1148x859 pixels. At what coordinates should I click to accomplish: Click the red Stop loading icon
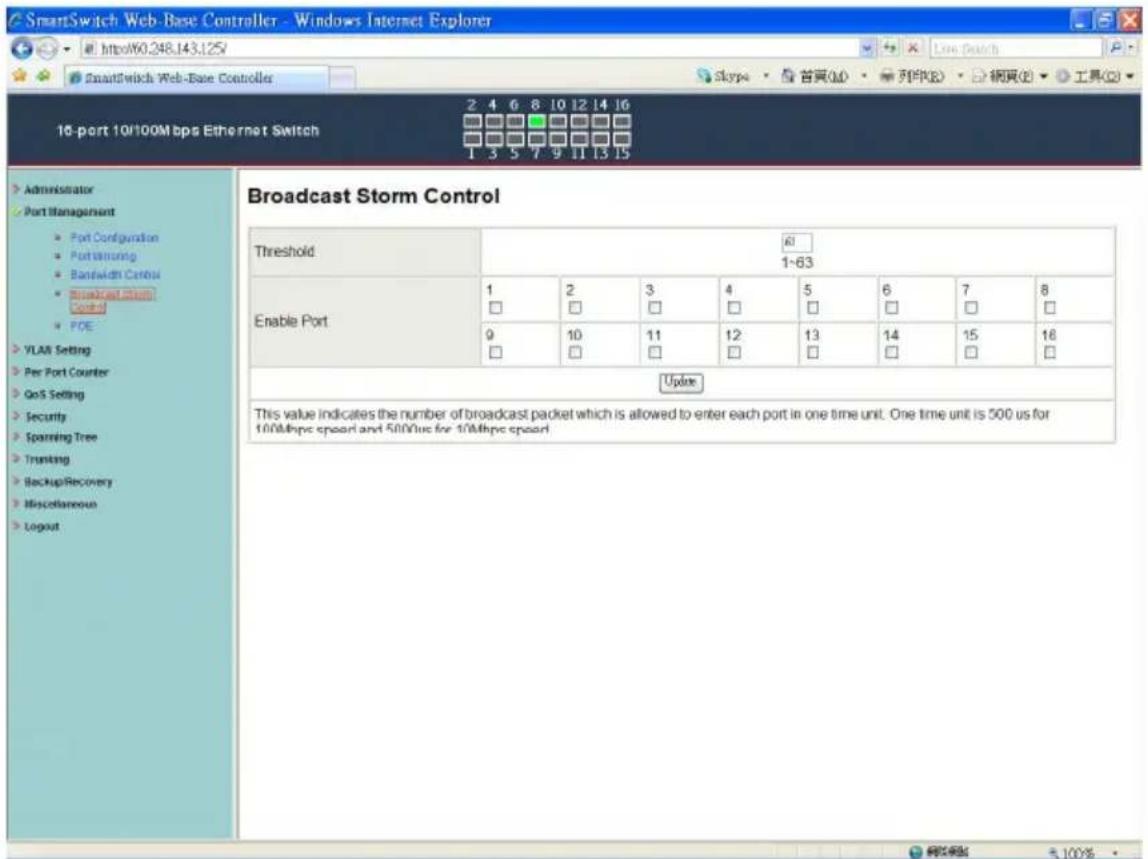click(x=913, y=48)
